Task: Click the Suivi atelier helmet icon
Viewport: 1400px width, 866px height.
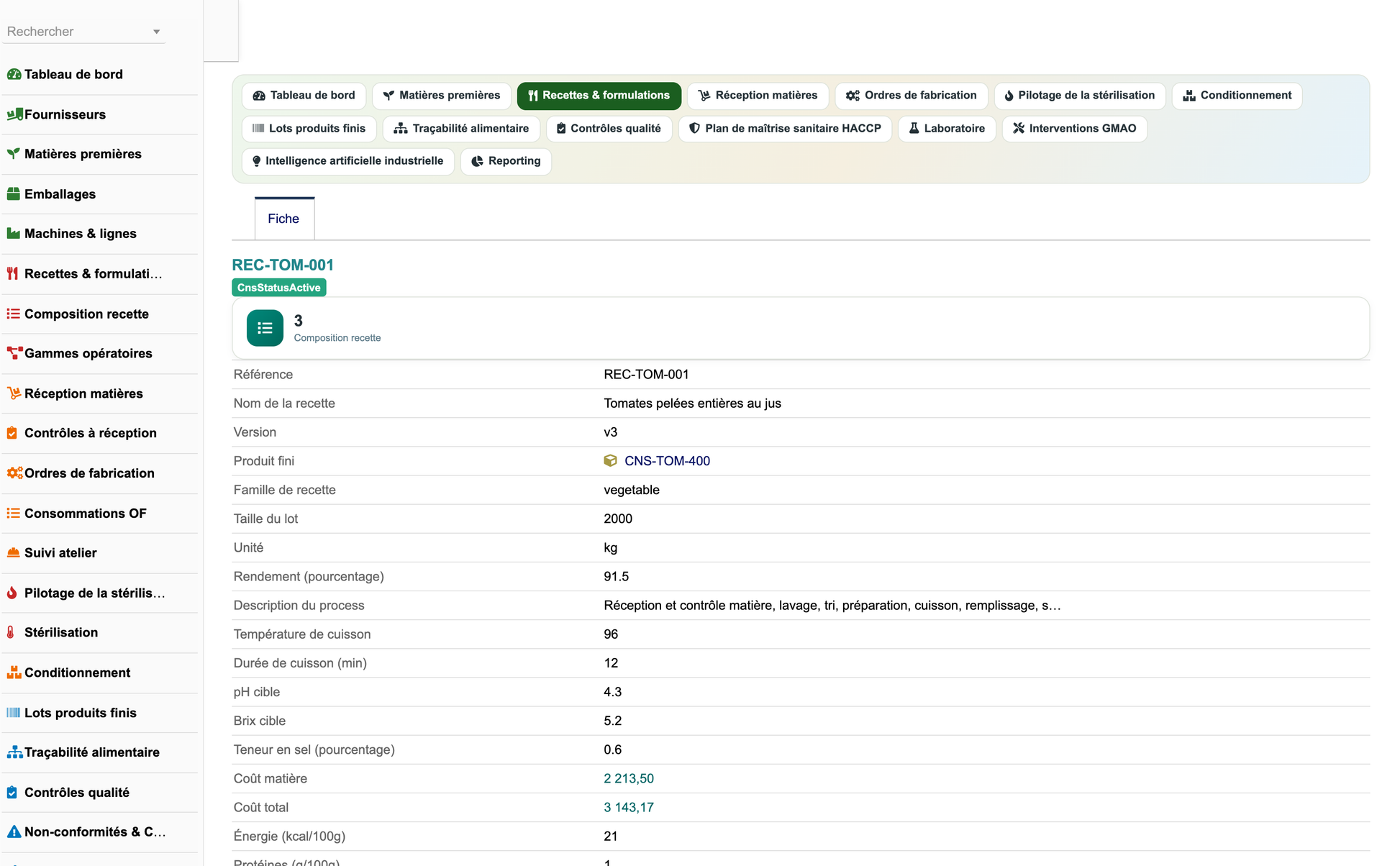Action: point(13,553)
